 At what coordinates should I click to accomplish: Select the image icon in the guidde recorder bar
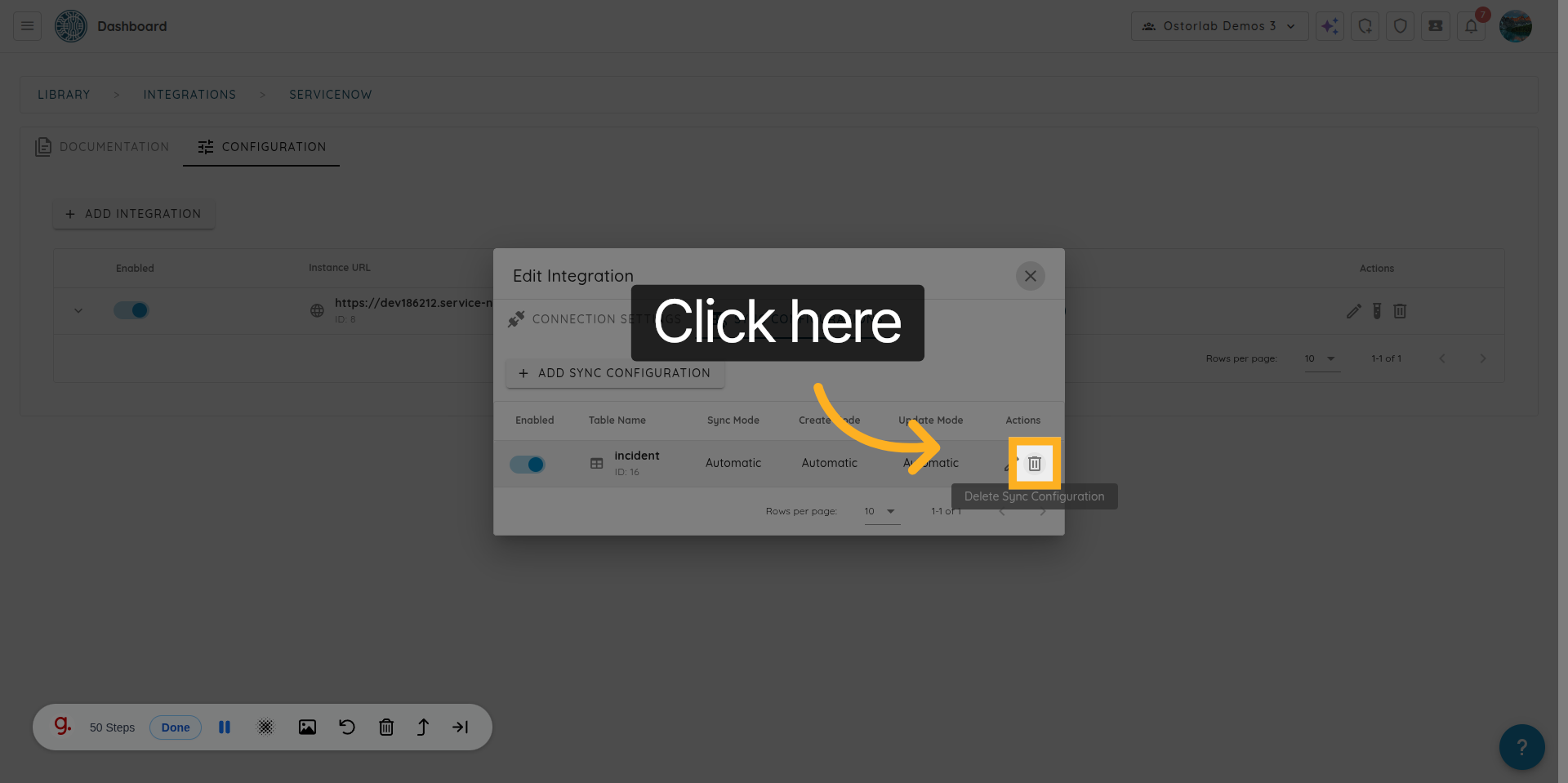[x=307, y=727]
